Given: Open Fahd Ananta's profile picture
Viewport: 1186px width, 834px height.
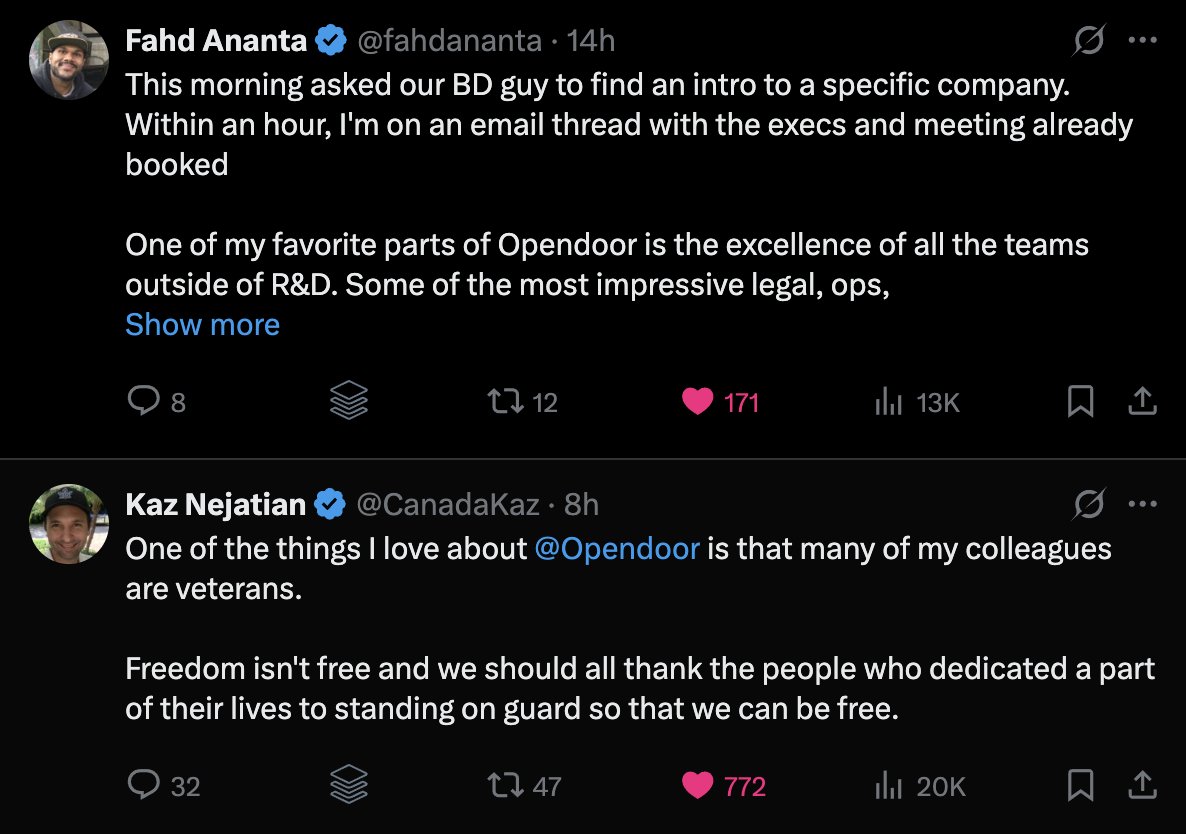Looking at the screenshot, I should tap(69, 60).
